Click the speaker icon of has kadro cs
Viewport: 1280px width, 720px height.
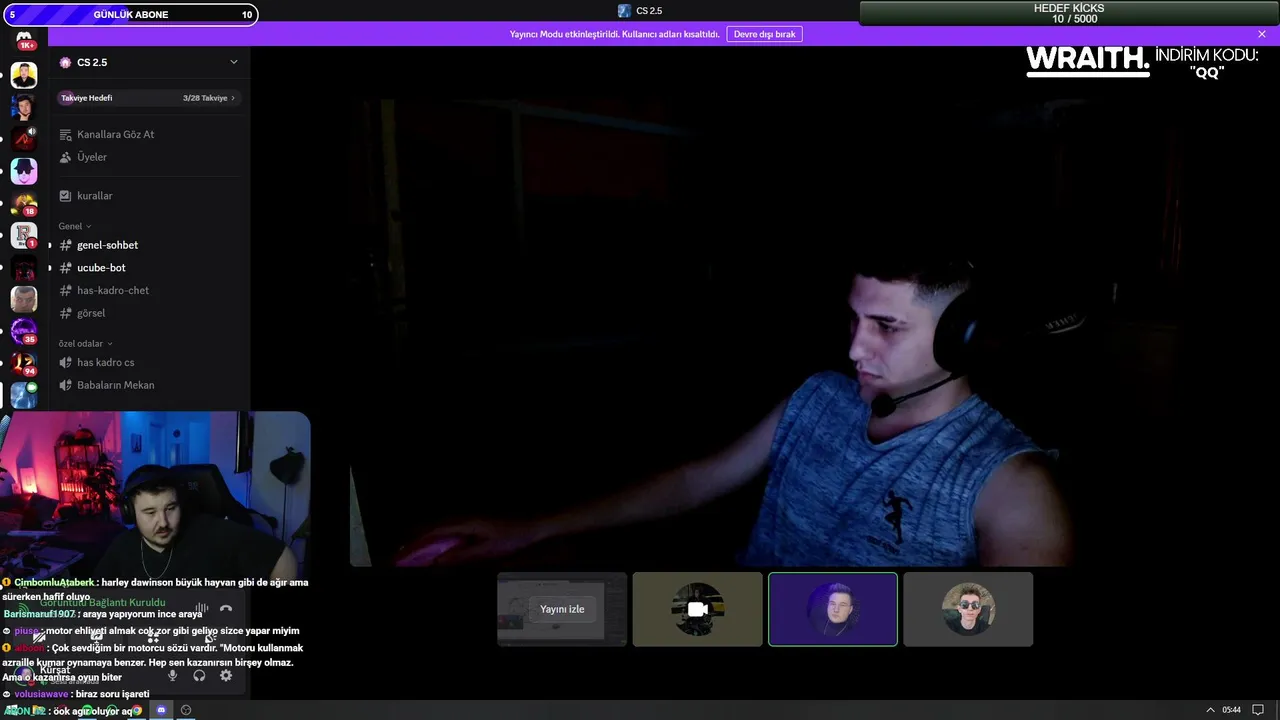(65, 362)
